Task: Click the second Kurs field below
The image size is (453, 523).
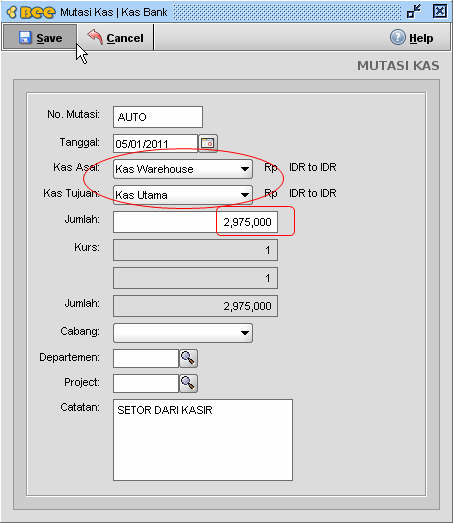Action: click(195, 278)
